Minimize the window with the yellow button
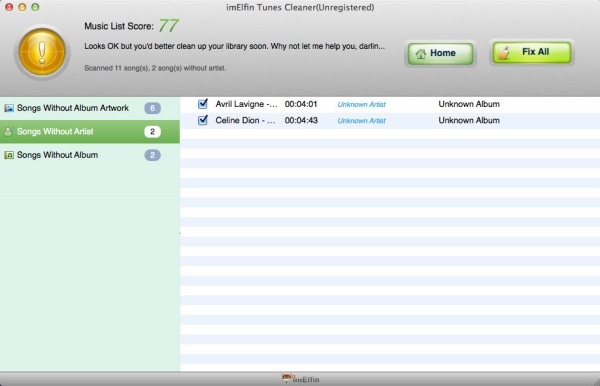 pyautogui.click(x=22, y=7)
